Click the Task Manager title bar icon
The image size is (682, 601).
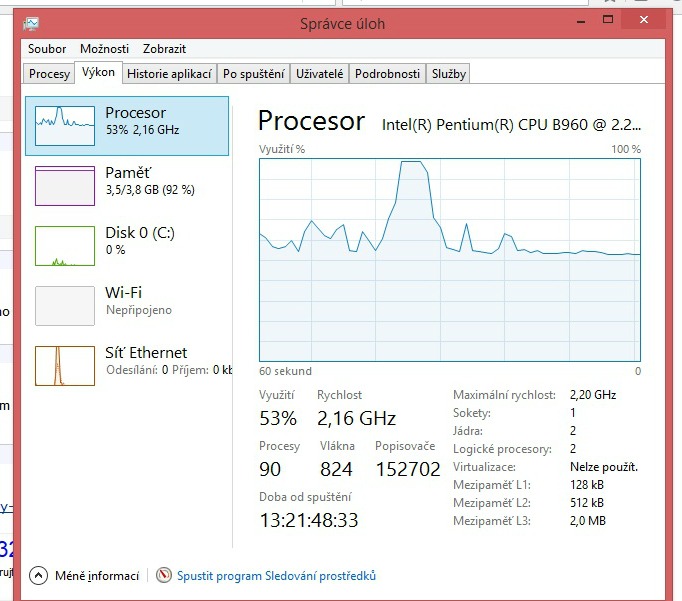[32, 23]
